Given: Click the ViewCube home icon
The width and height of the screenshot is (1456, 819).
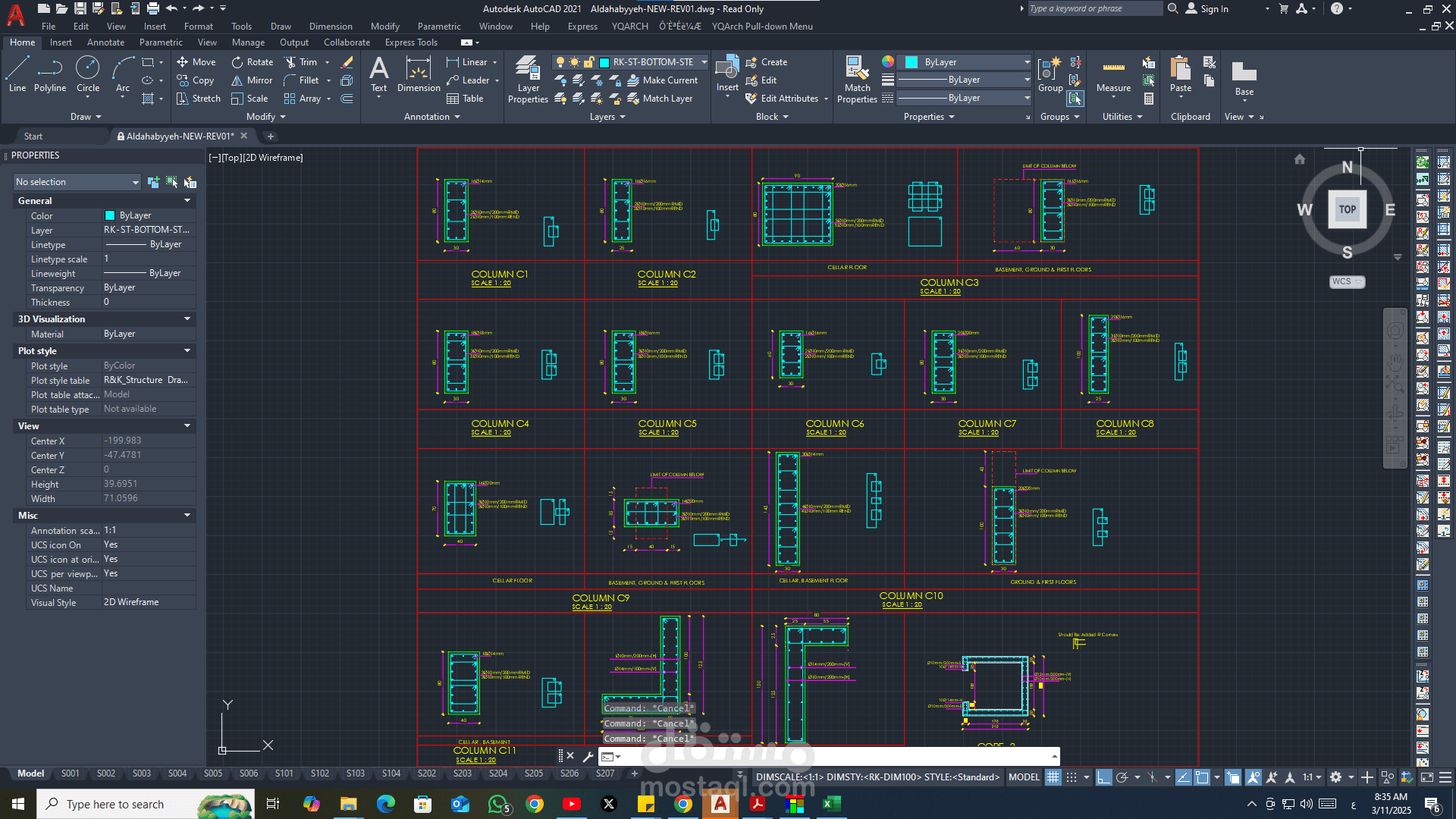Looking at the screenshot, I should click(1300, 159).
